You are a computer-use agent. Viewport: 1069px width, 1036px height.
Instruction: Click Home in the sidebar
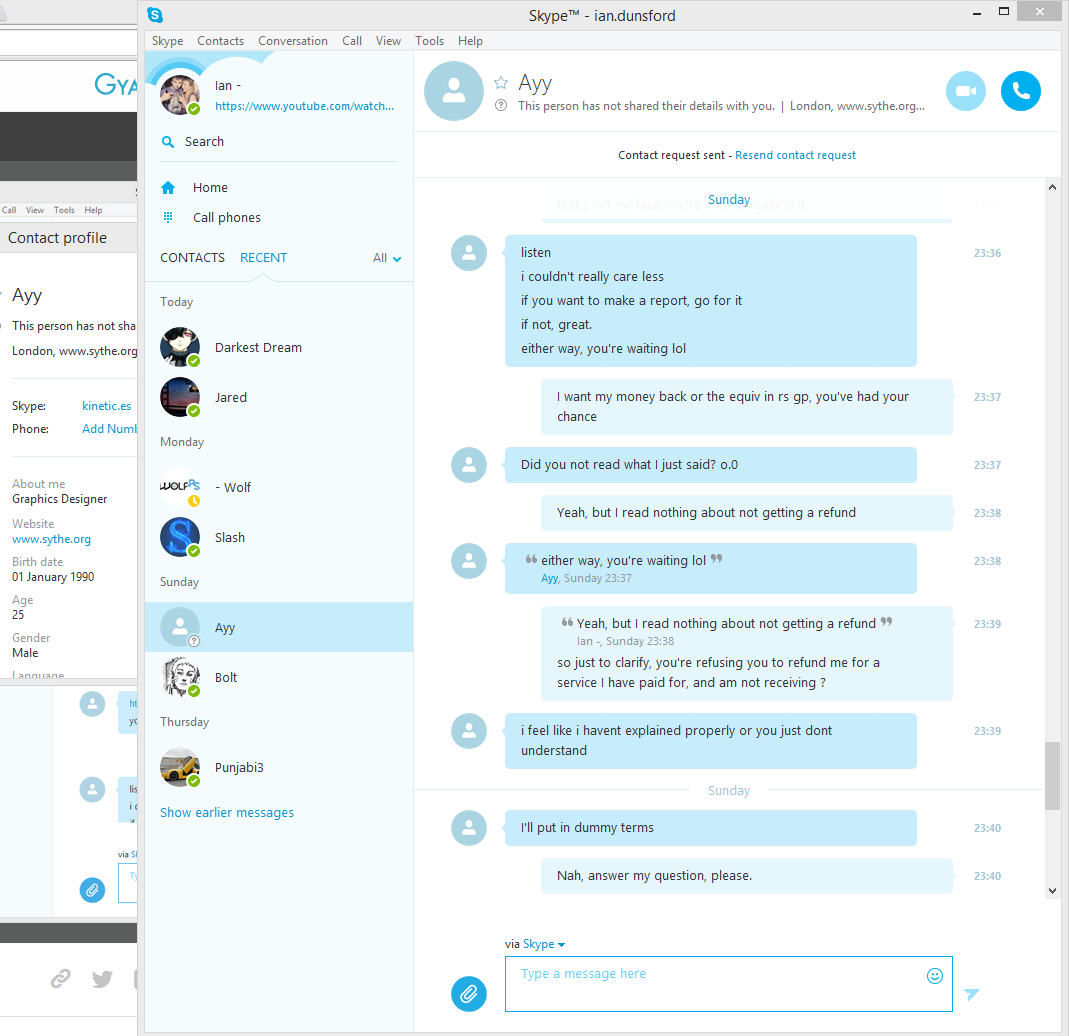pos(210,187)
